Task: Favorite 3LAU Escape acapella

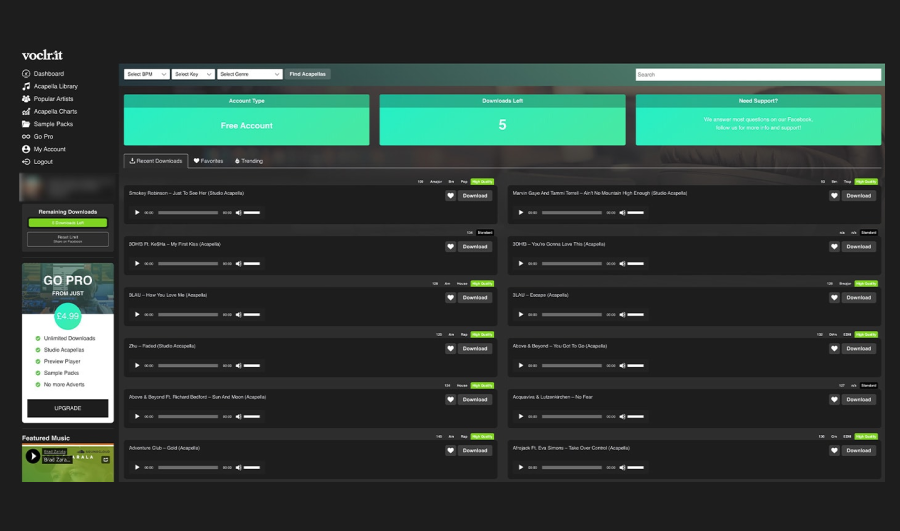Action: [835, 298]
